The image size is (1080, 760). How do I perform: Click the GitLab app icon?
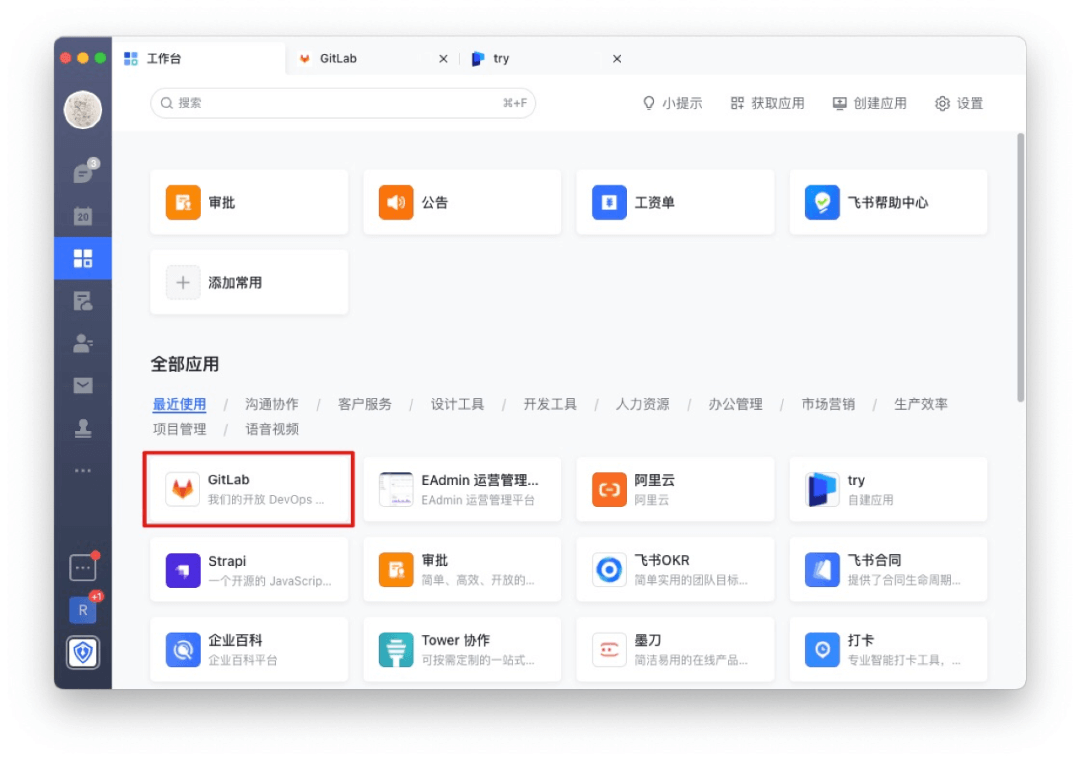pos(182,489)
